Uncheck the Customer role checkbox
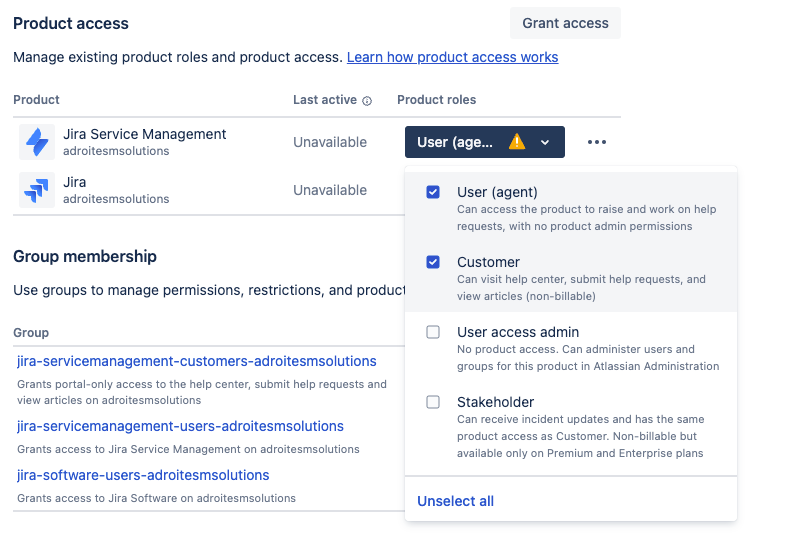 tap(433, 262)
